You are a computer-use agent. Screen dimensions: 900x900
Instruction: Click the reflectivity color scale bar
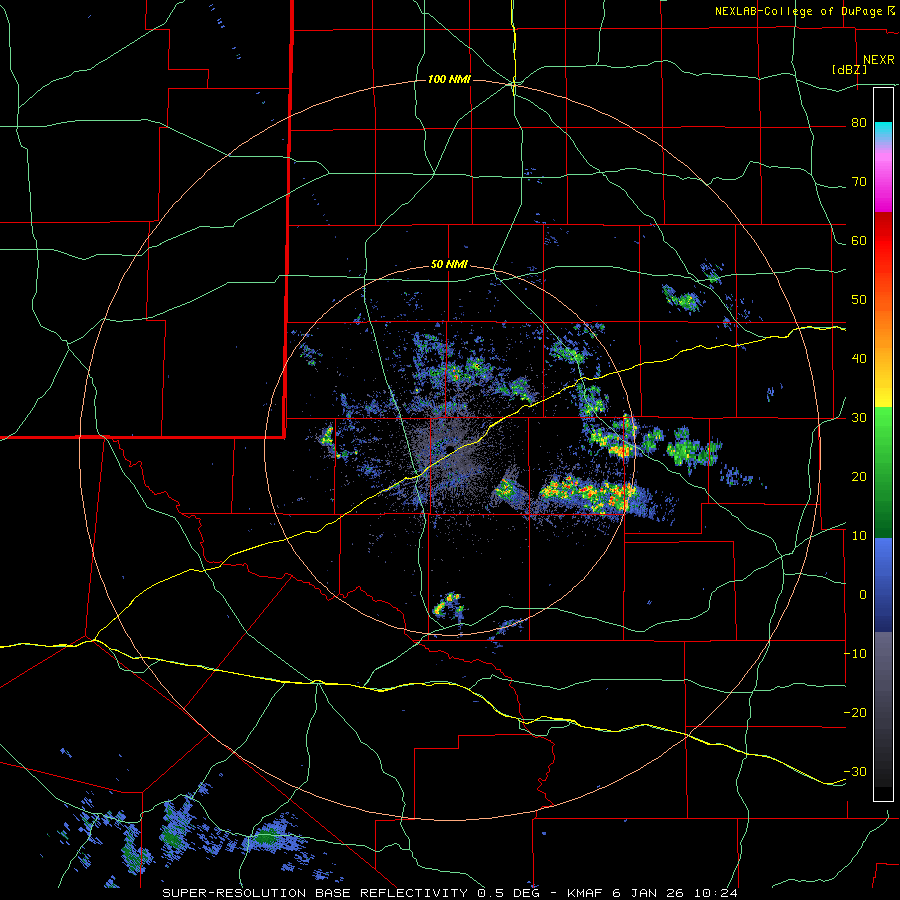coord(883,444)
